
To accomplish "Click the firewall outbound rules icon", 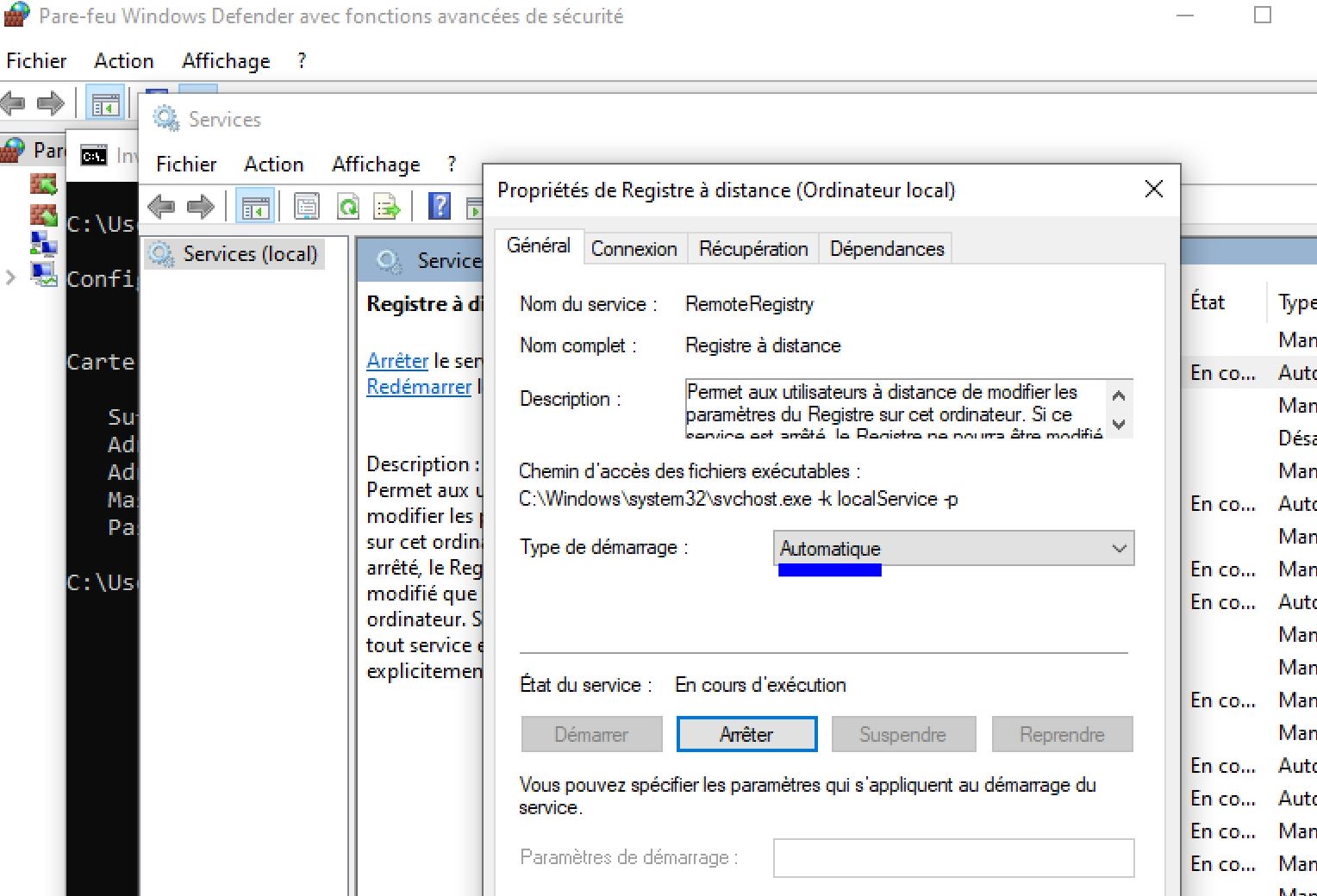I will point(43,215).
